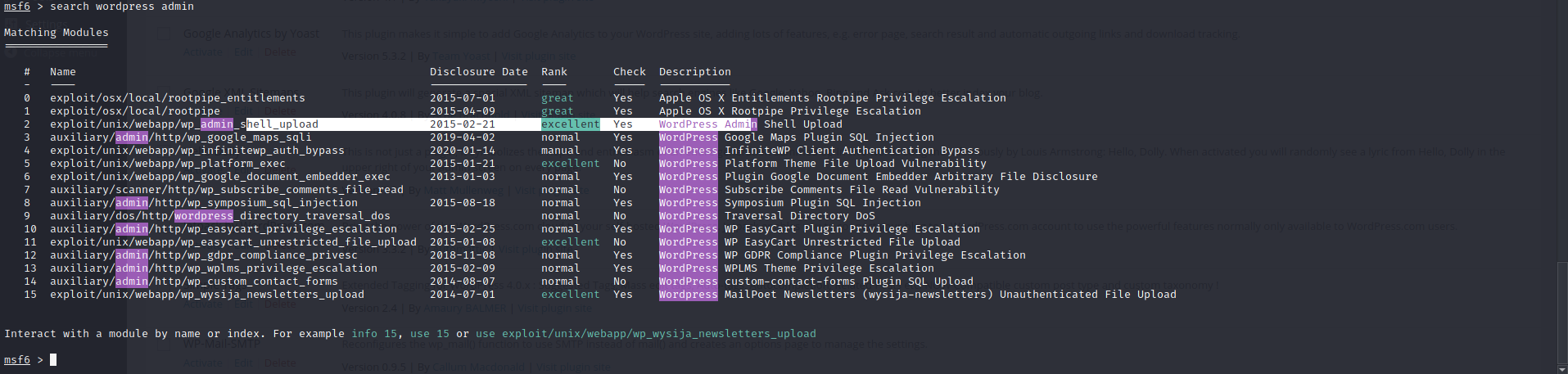
Task: Select module wp_easycart_privilege_escalation
Action: click(224, 229)
